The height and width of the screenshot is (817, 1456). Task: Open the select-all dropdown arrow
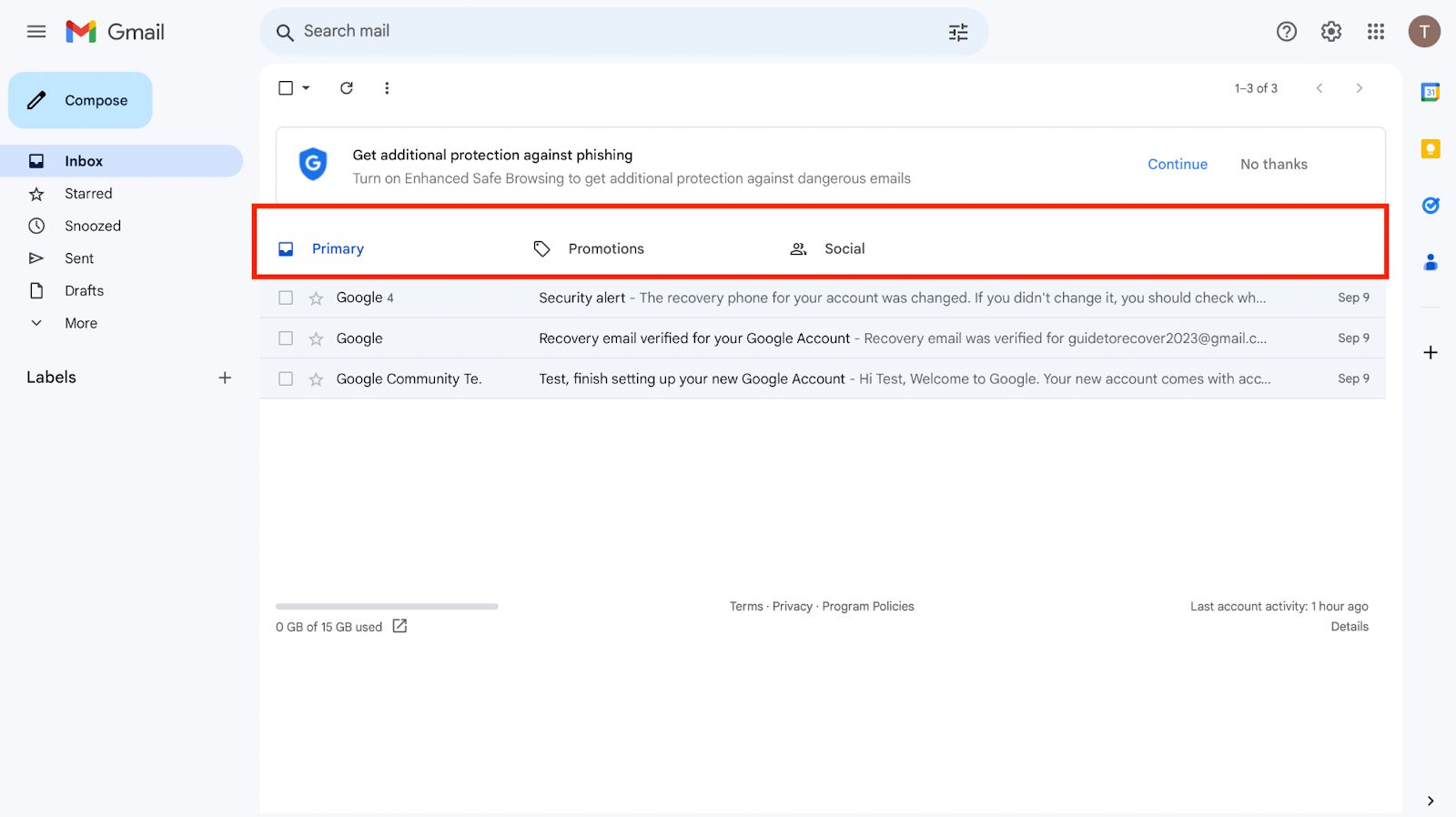point(307,88)
